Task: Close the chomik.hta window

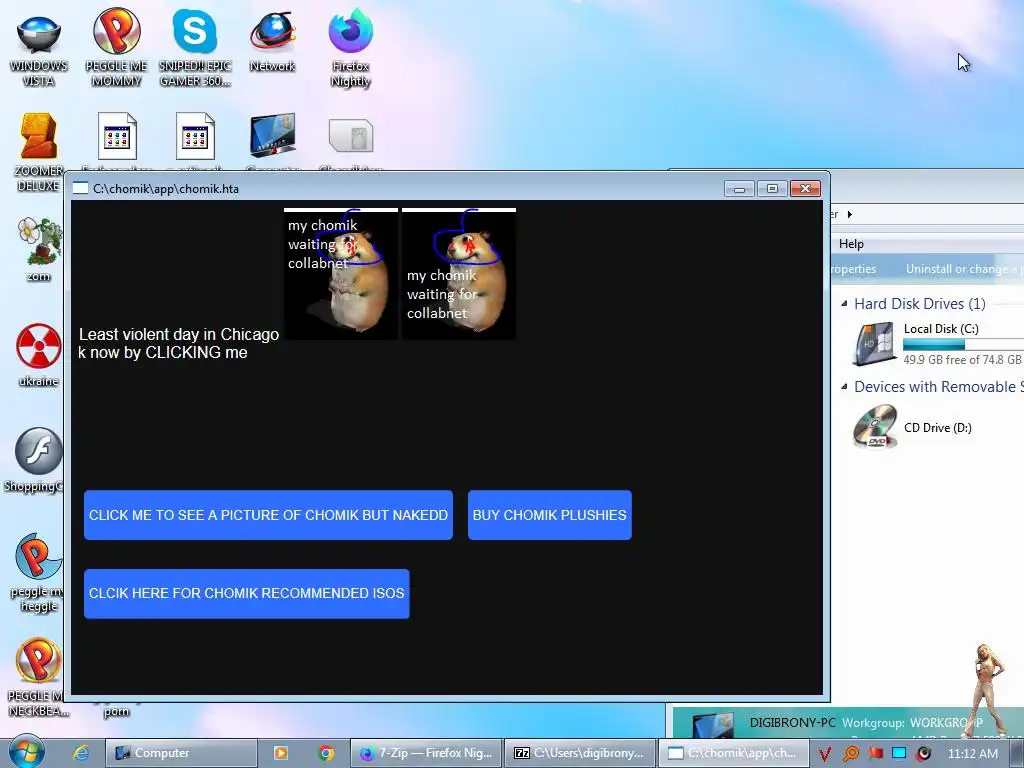Action: pos(805,189)
